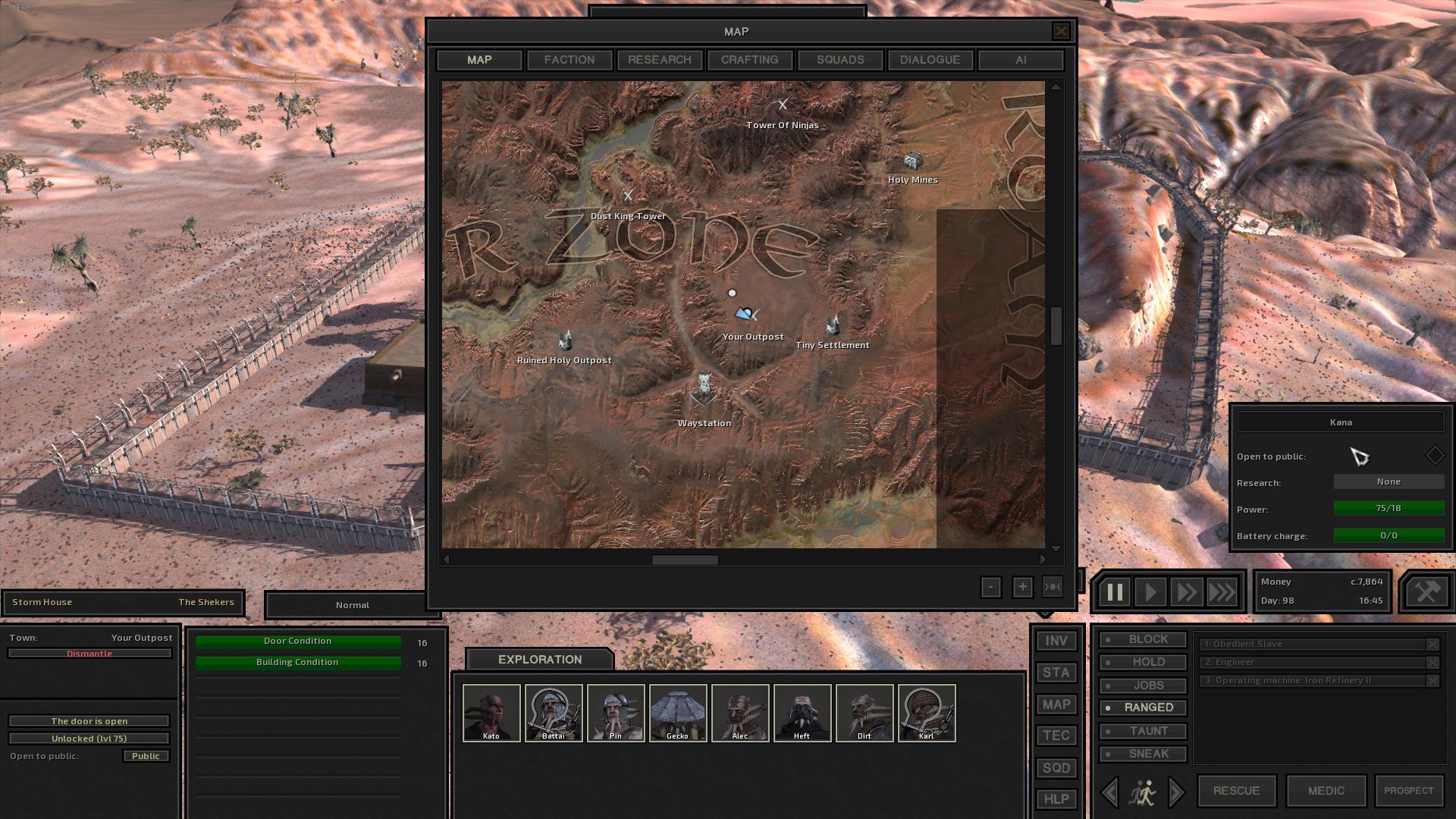This screenshot has width=1456, height=819.
Task: Click right arrow beside the run icon
Action: click(1176, 792)
